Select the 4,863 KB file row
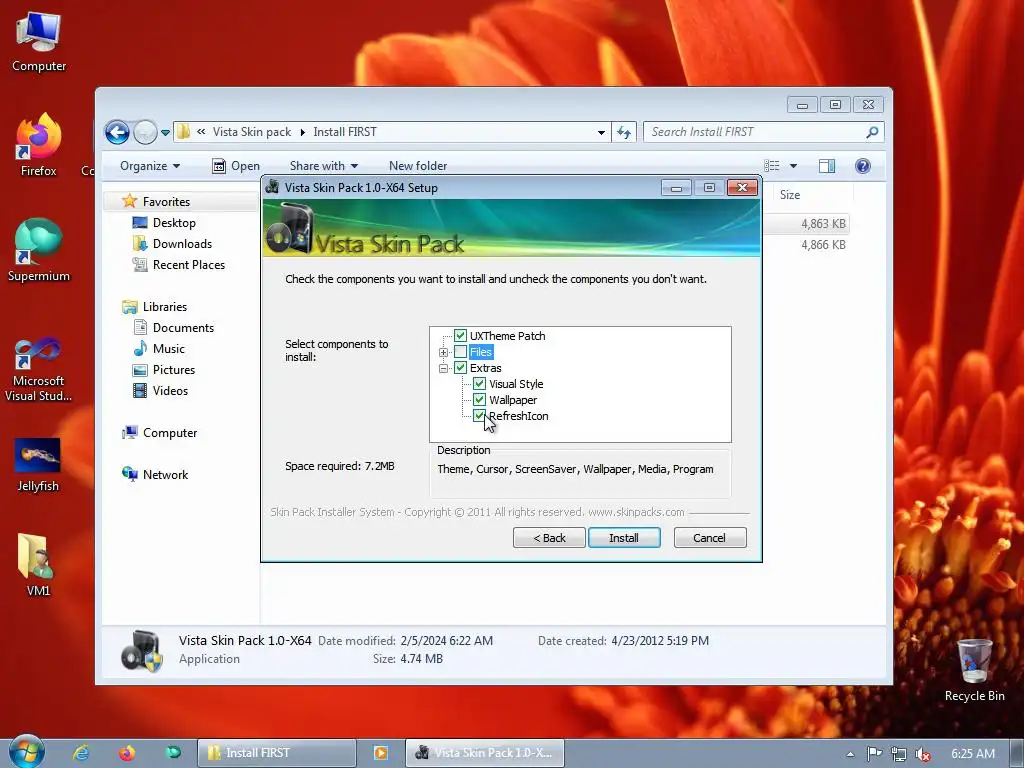Image resolution: width=1024 pixels, height=768 pixels. [x=807, y=224]
